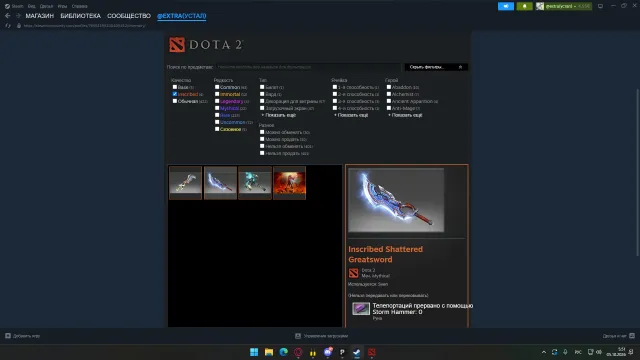Collapse filters with the Скрыть фильтры button
This screenshot has width=640, height=360.
pyautogui.click(x=436, y=67)
